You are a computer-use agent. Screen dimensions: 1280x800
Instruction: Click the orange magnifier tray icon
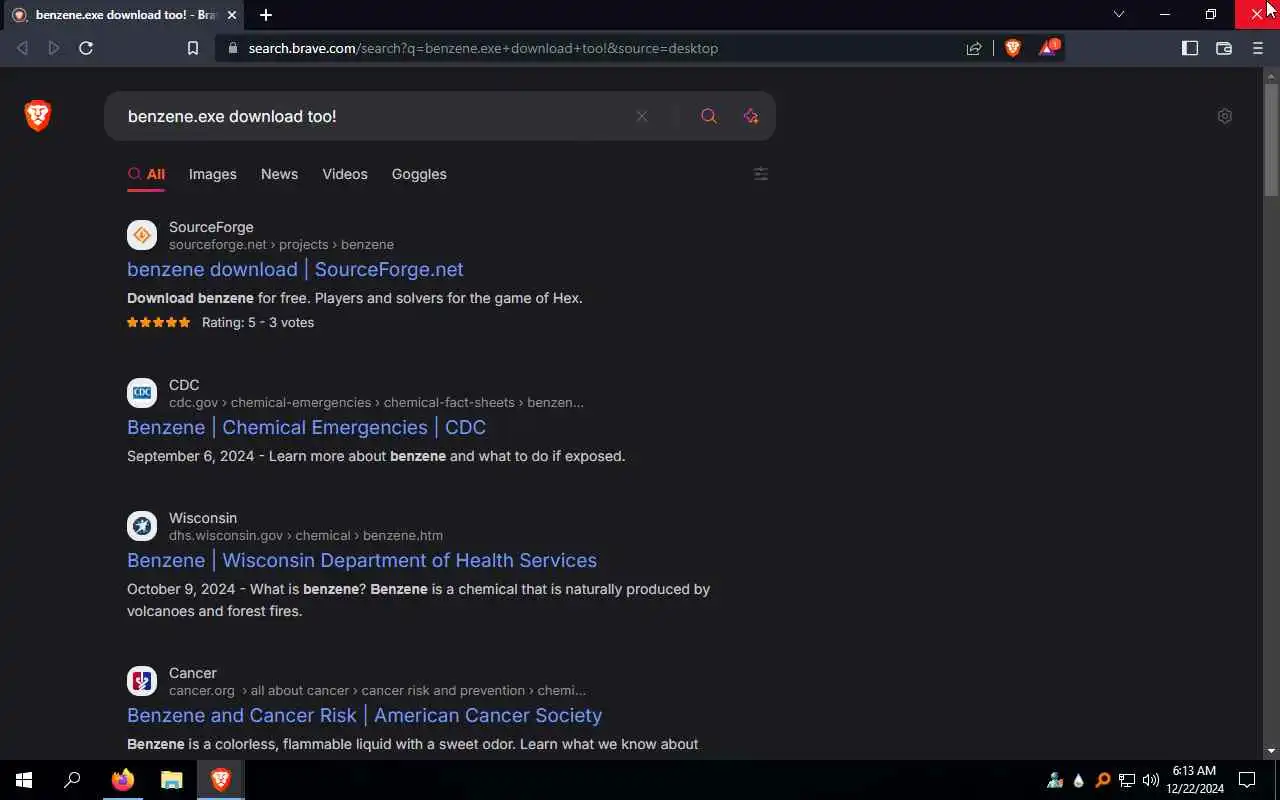pos(1103,780)
